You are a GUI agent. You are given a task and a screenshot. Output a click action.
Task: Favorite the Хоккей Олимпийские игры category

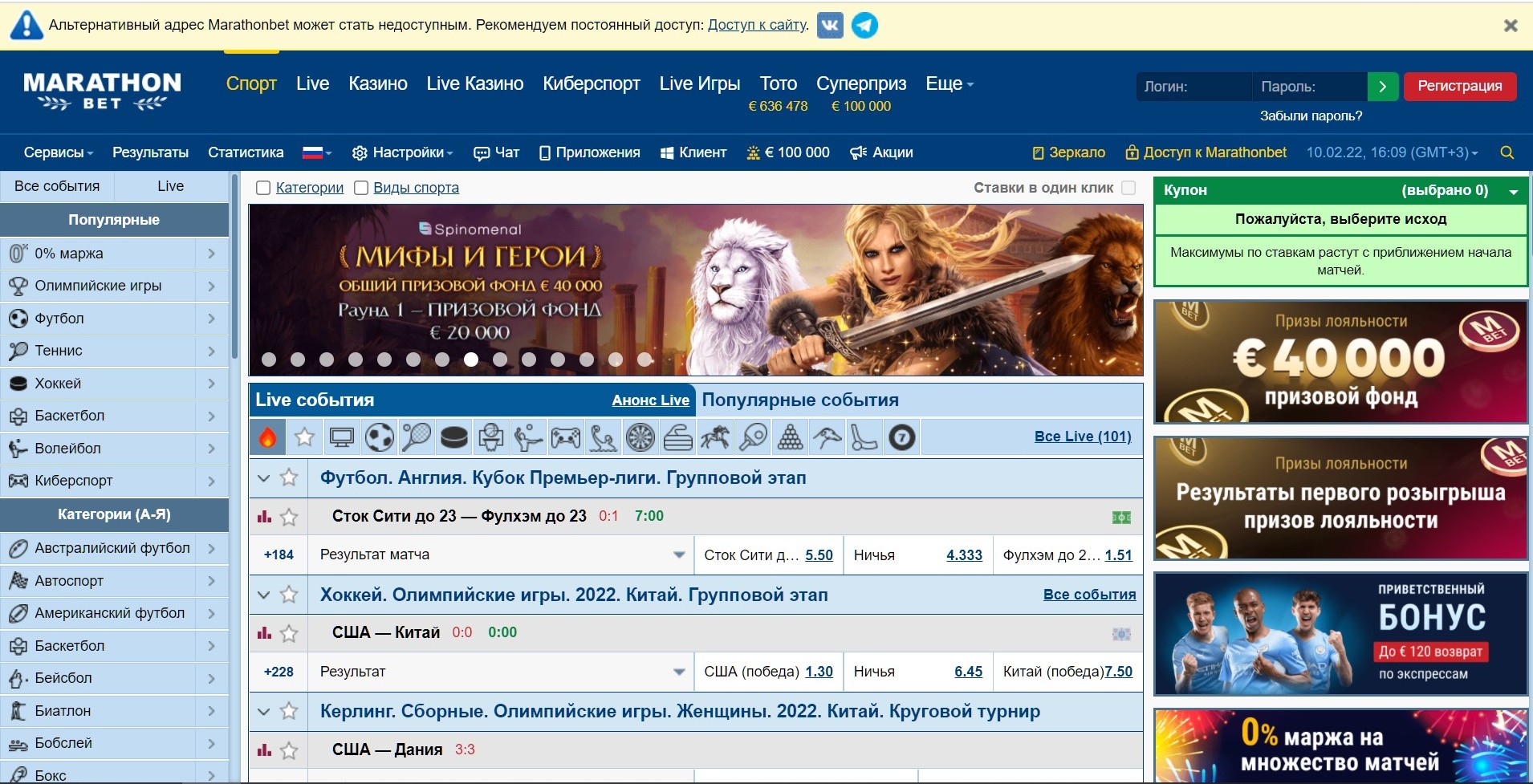click(x=289, y=595)
